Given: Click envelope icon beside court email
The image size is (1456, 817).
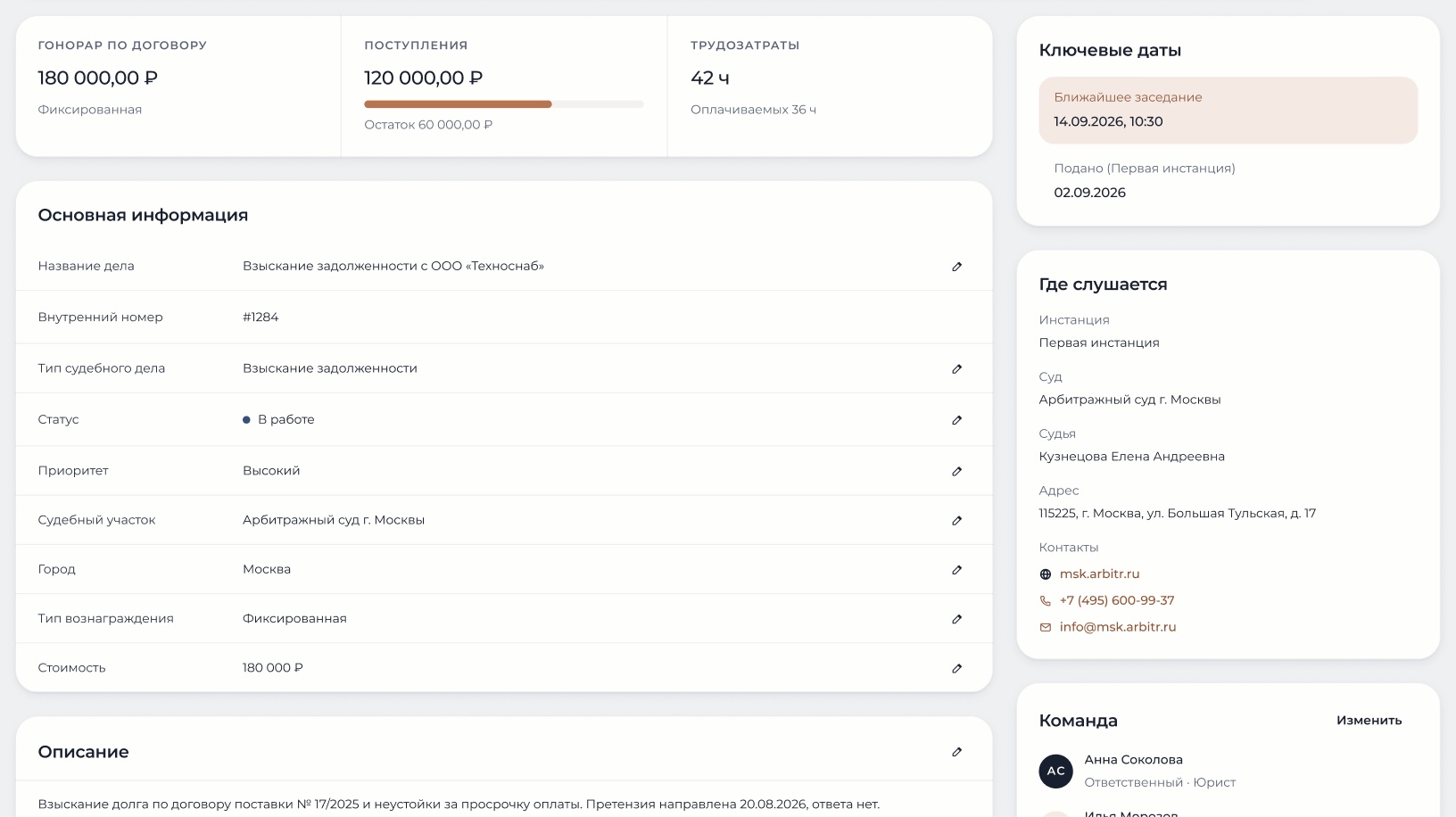Looking at the screenshot, I should tap(1046, 628).
